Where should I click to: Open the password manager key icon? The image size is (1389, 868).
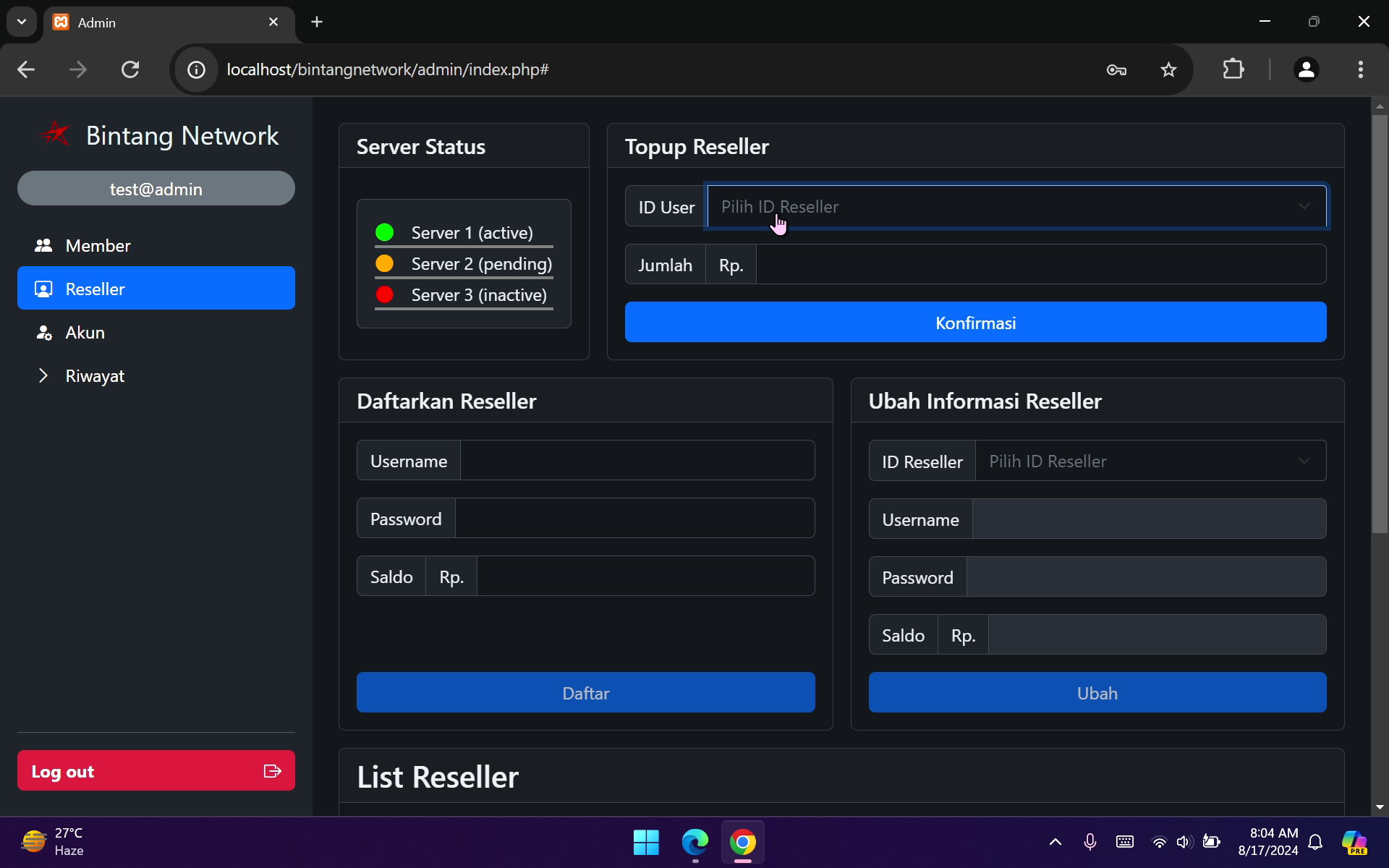pos(1116,69)
